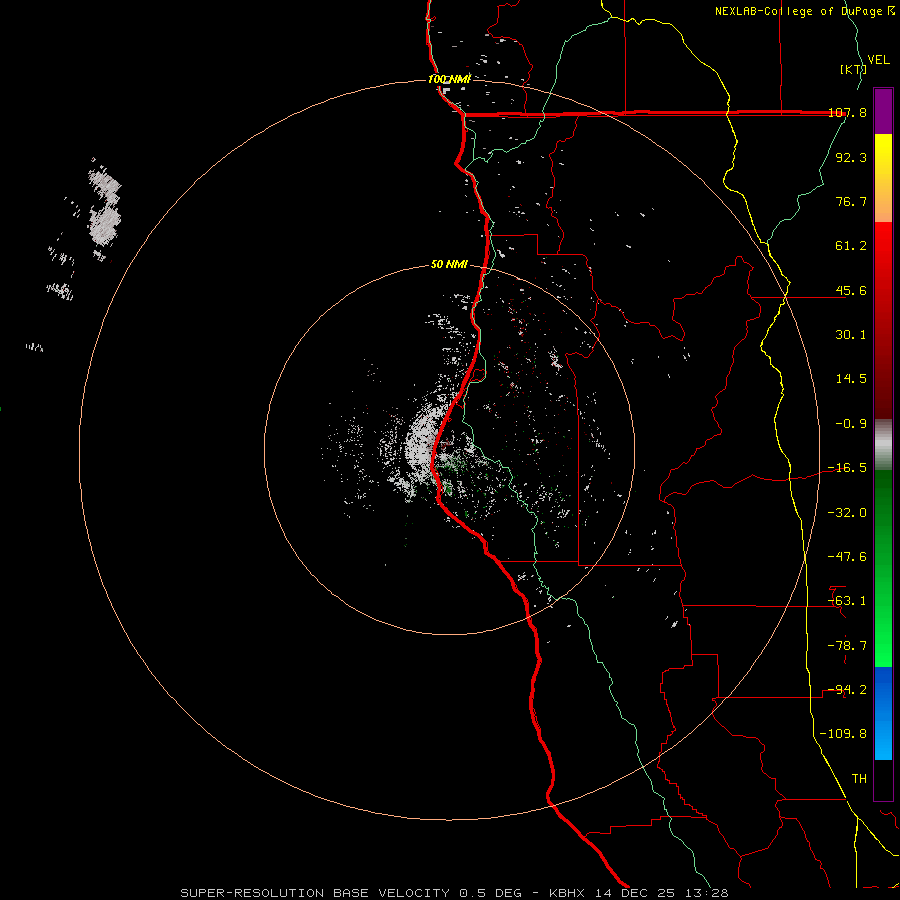Click the -109.8 velocity scale value
The image size is (900, 900).
pyautogui.click(x=843, y=734)
